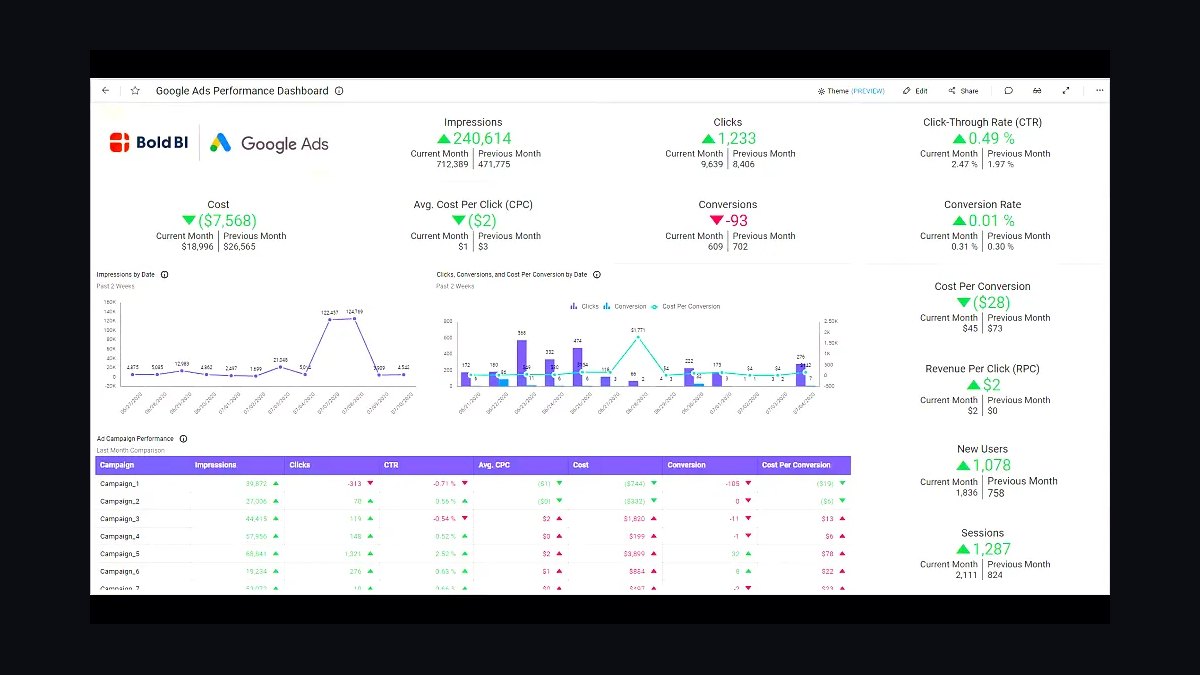The height and width of the screenshot is (675, 1200).
Task: Mark dashboard as favorite with star icon
Action: click(x=135, y=90)
